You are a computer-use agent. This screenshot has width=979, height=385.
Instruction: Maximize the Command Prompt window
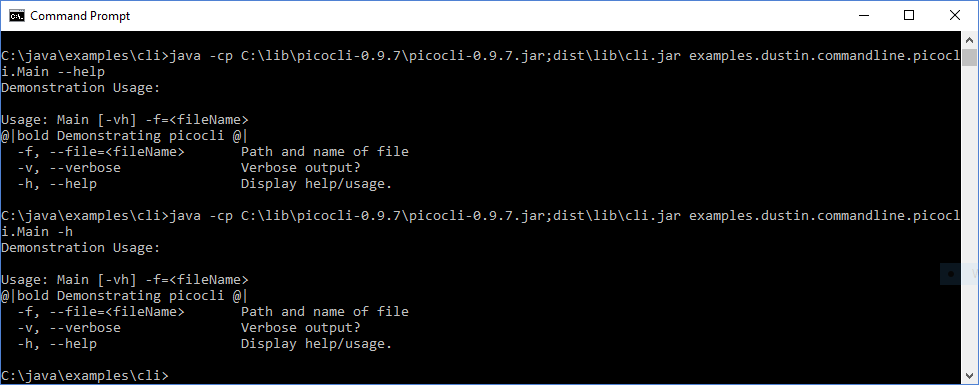[909, 16]
